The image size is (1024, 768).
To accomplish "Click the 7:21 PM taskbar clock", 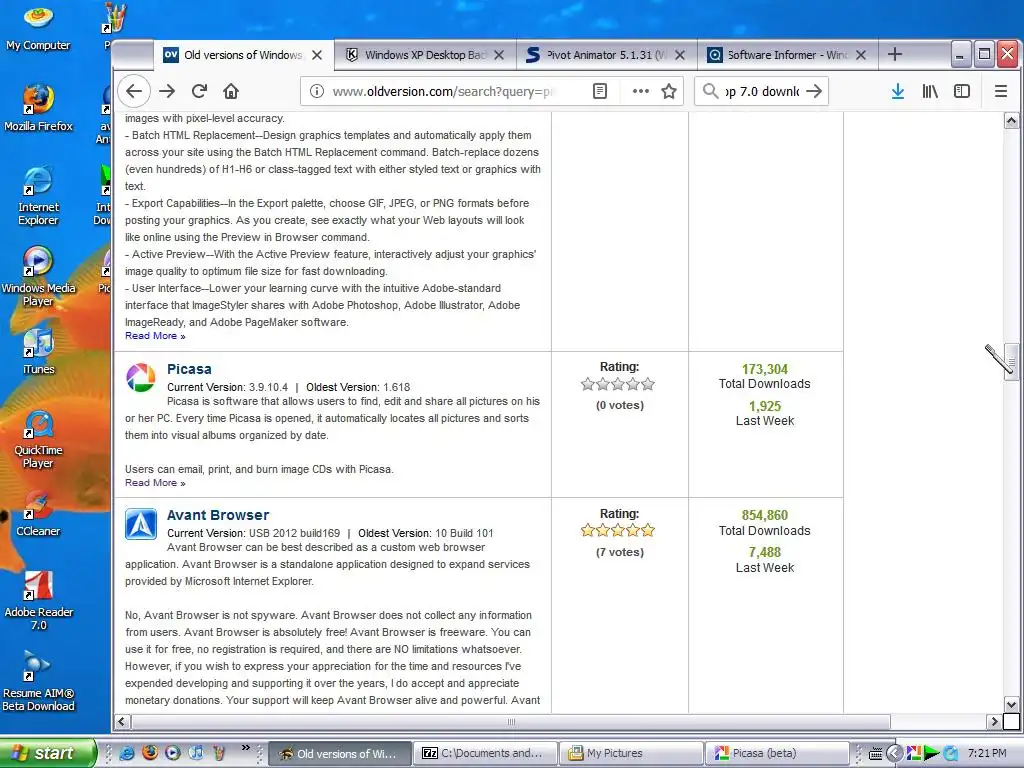I will (x=987, y=753).
